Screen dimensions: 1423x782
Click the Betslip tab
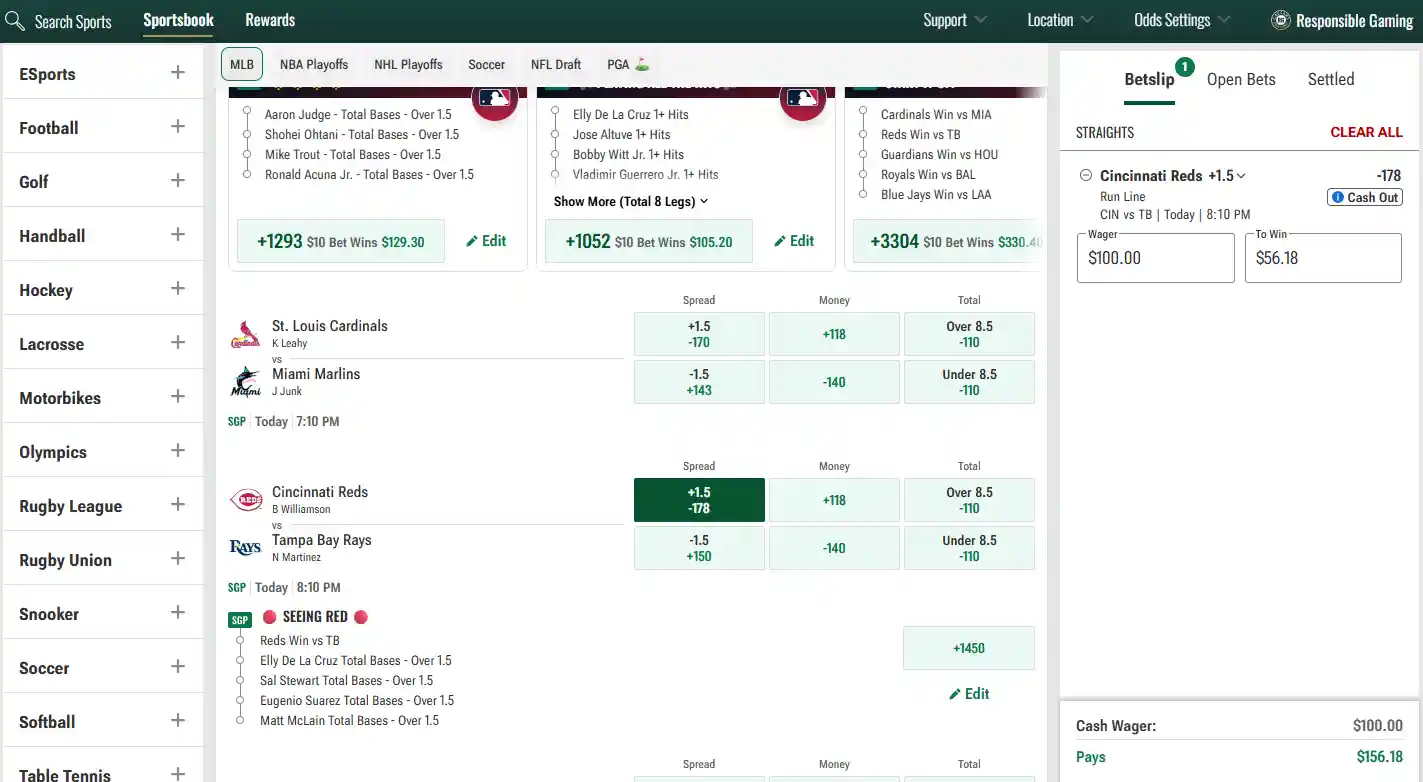click(x=1149, y=79)
